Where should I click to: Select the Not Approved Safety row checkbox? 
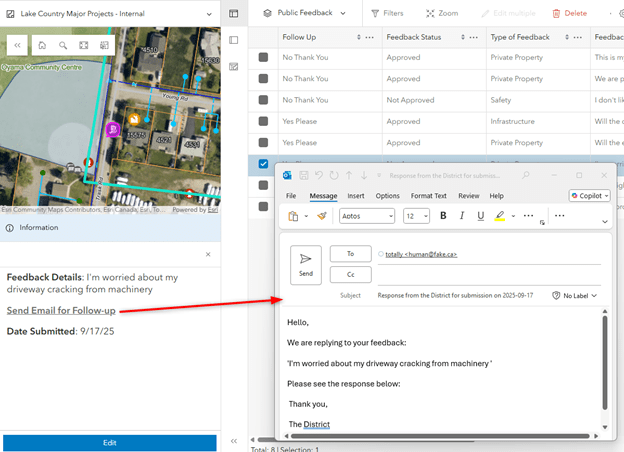pyautogui.click(x=263, y=100)
